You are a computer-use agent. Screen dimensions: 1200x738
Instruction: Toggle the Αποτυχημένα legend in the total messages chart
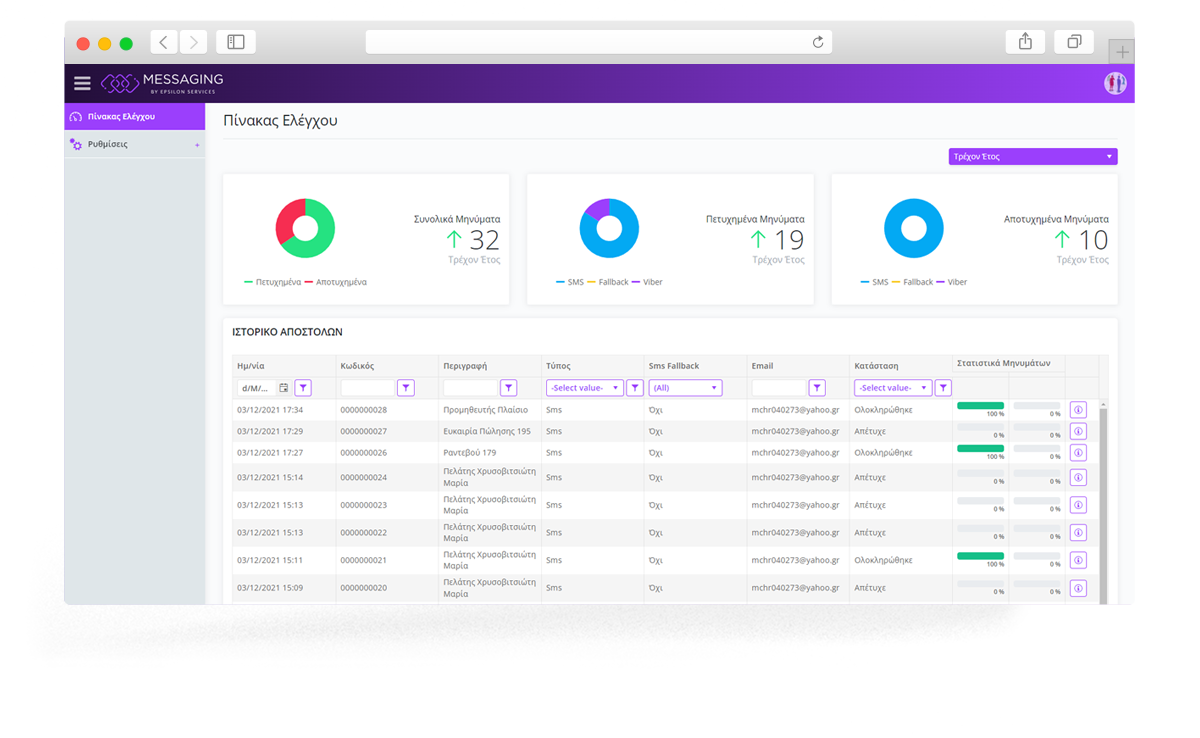335,282
